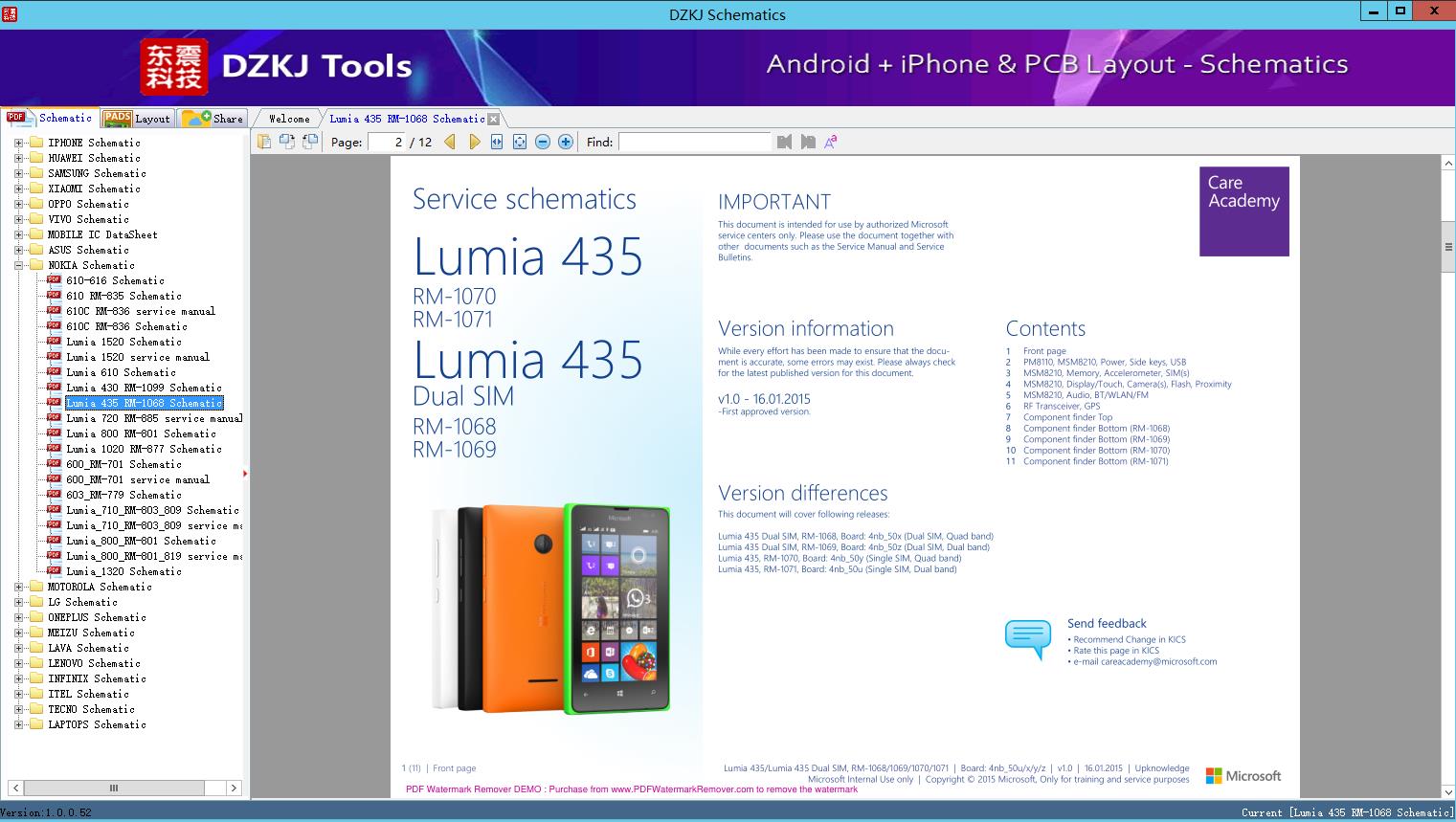Click the Care Academy purple badge
Screen dimensions: 1456x822
(1243, 211)
